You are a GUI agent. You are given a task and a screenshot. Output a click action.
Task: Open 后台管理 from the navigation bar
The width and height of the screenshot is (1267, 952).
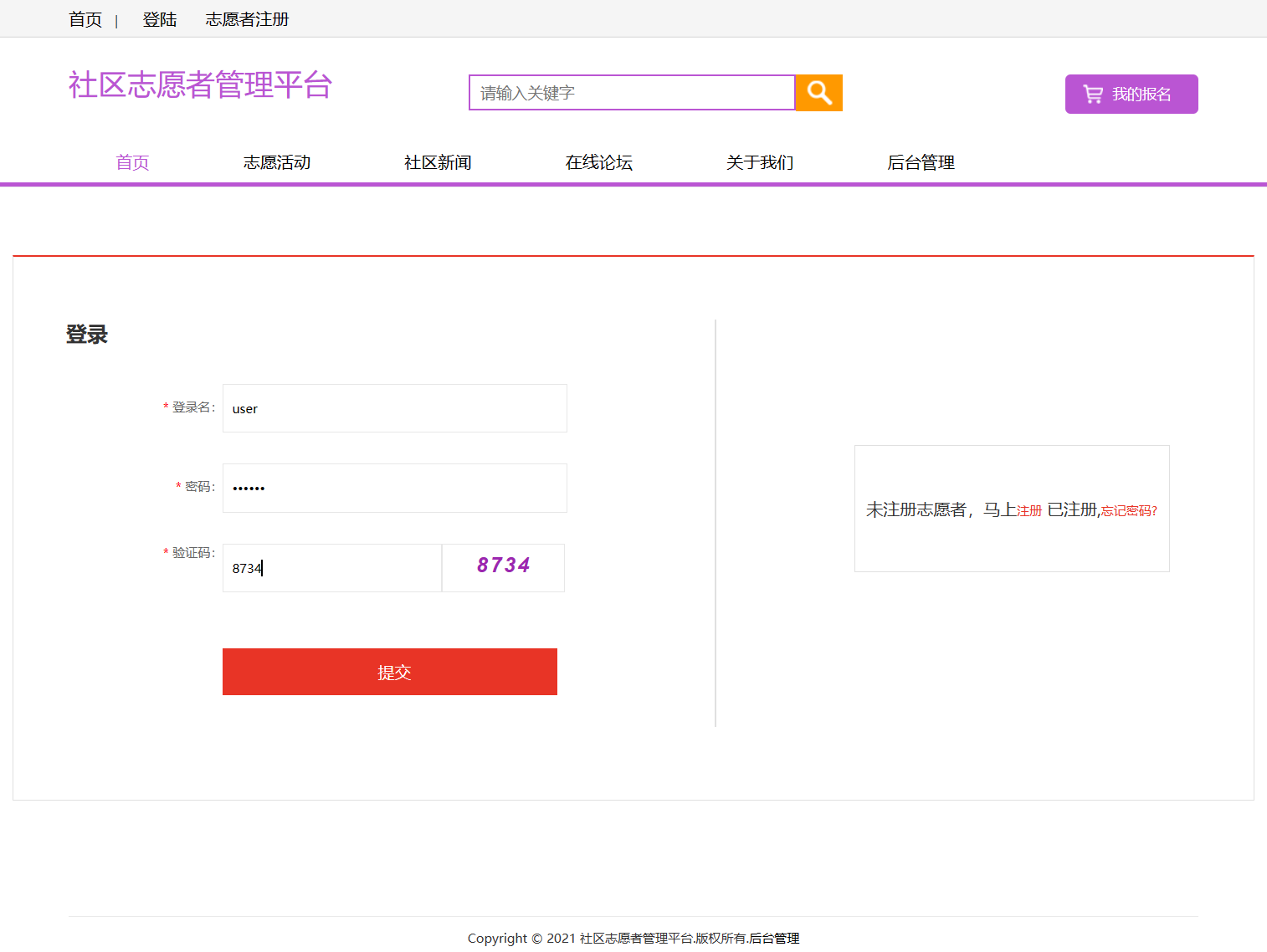coord(920,162)
